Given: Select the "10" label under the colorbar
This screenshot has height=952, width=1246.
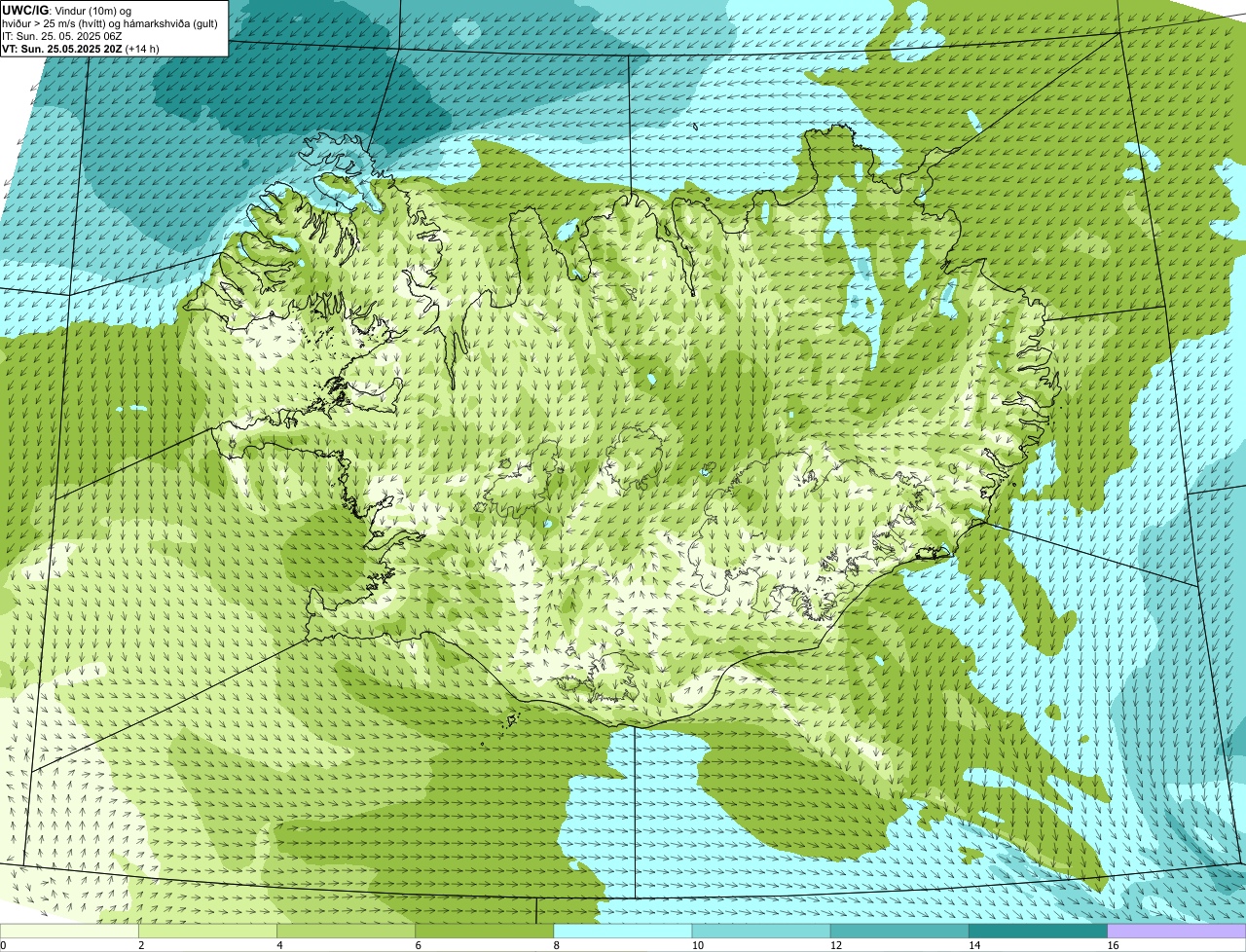Looking at the screenshot, I should pyautogui.click(x=697, y=945).
